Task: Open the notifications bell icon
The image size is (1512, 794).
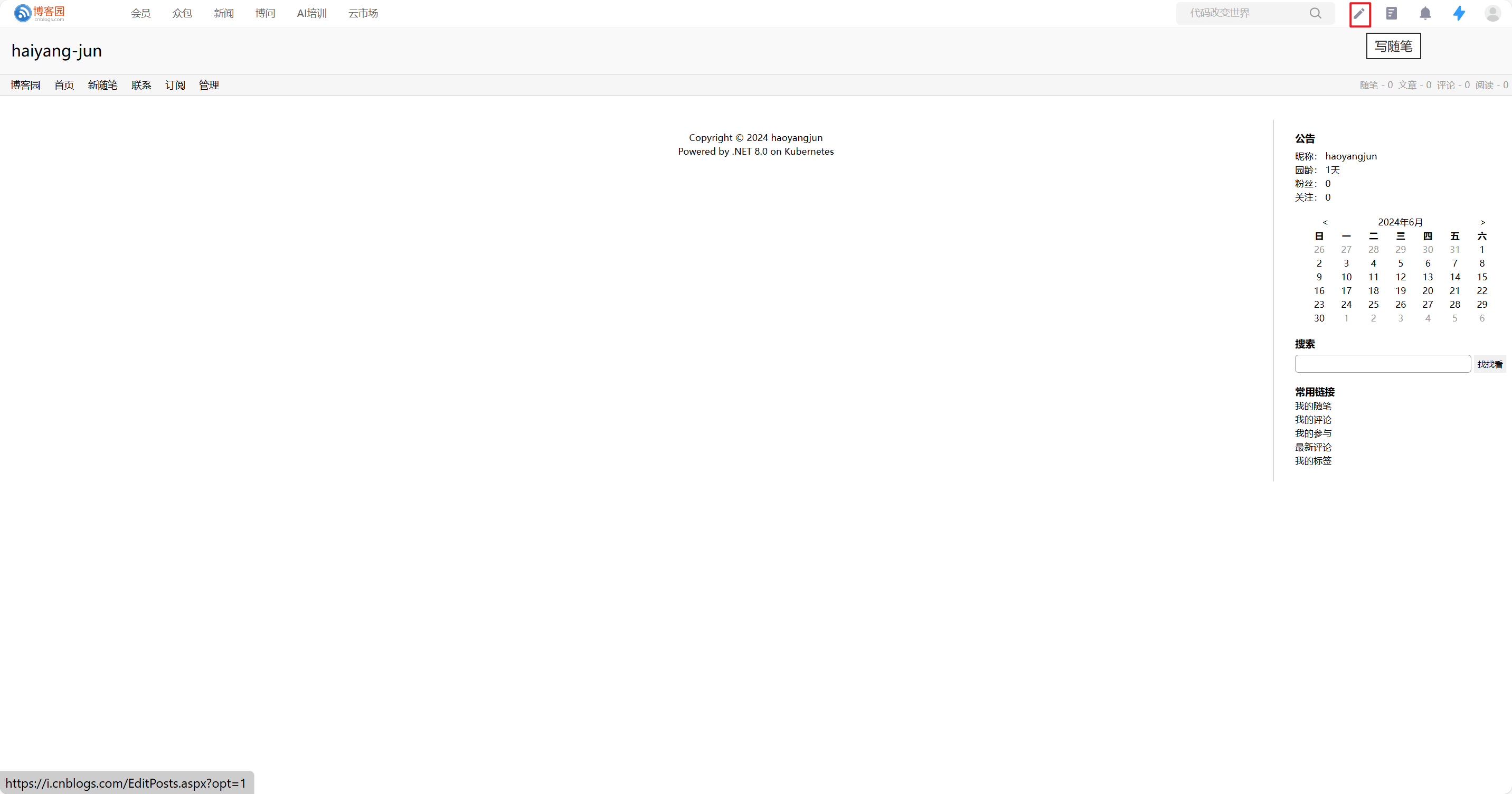Action: (x=1425, y=14)
